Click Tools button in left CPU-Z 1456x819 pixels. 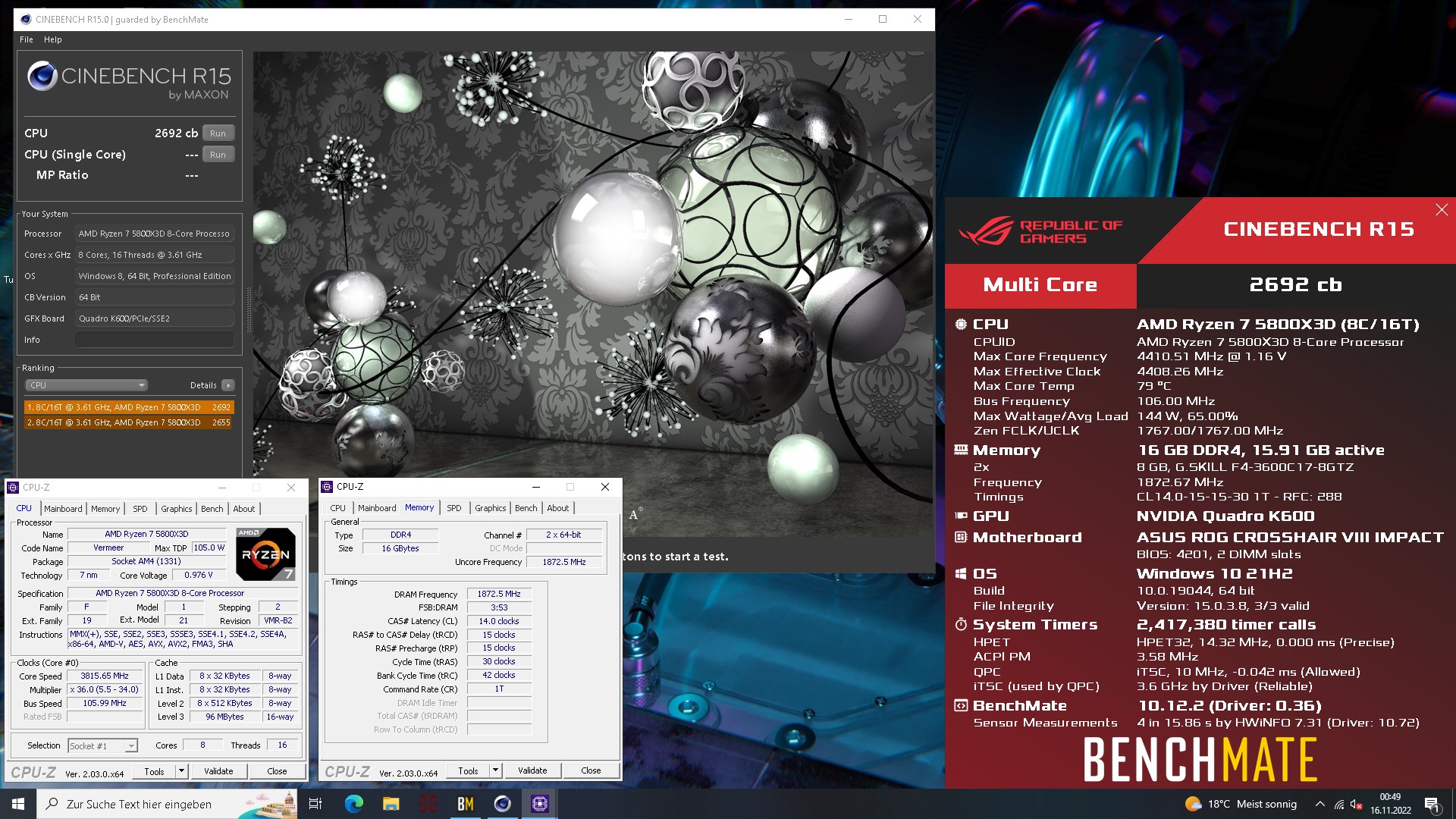tap(154, 771)
